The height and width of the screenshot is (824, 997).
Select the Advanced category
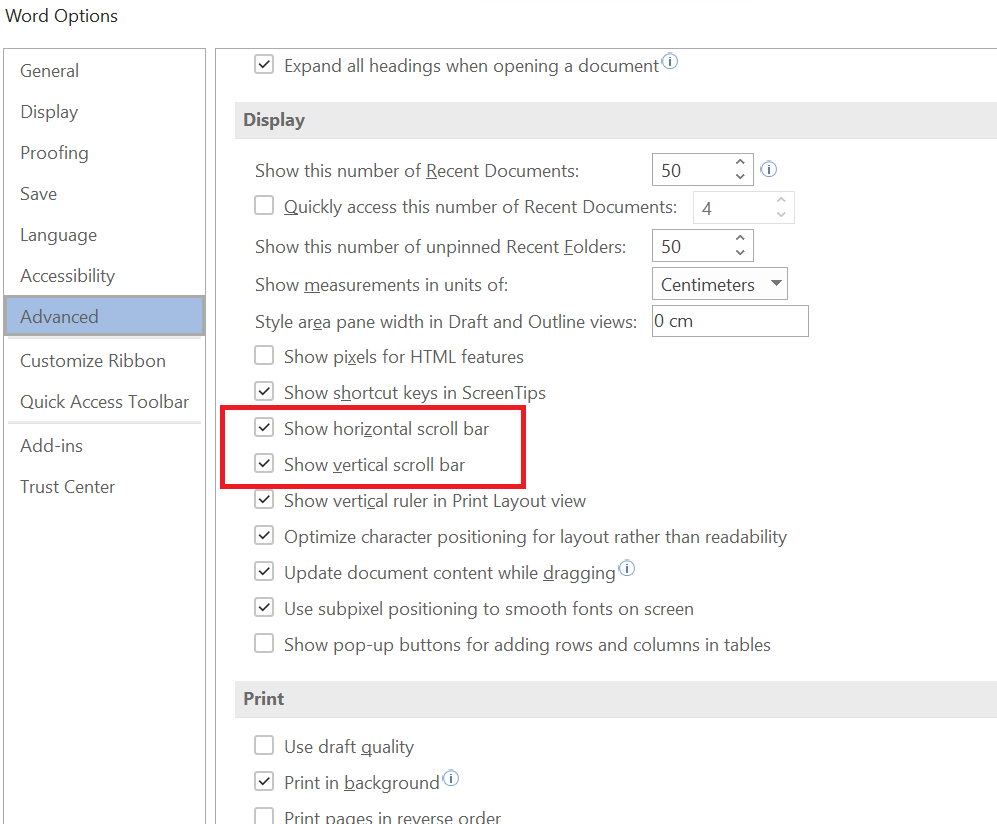click(x=104, y=316)
